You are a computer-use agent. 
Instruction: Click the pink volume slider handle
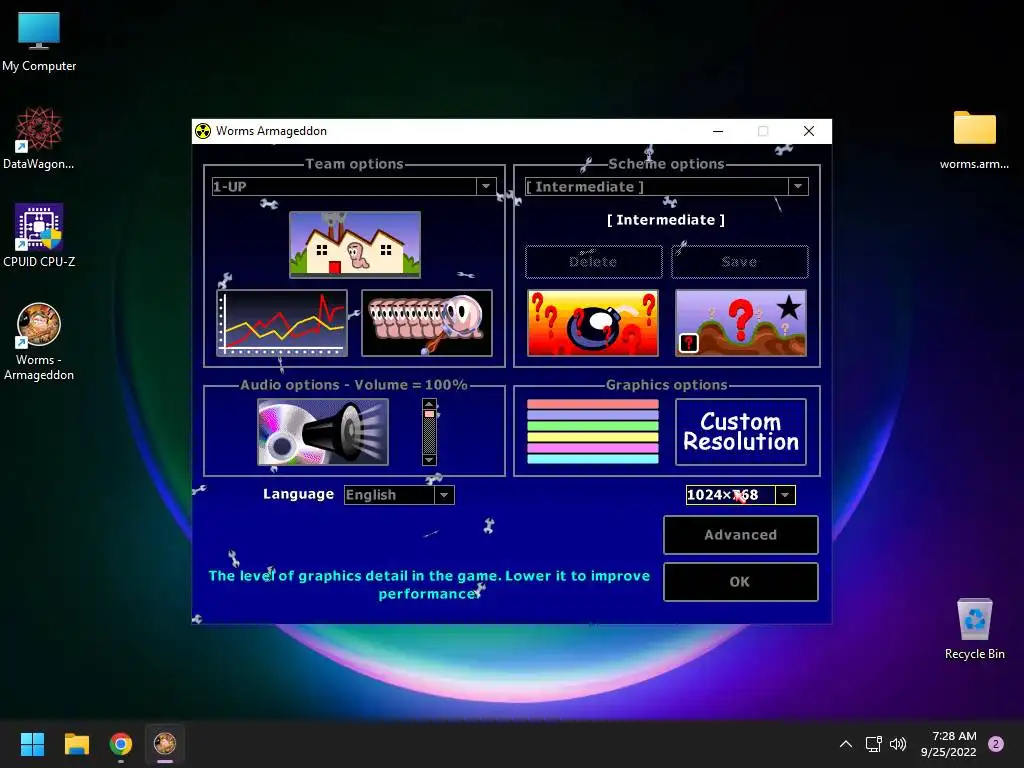point(429,414)
